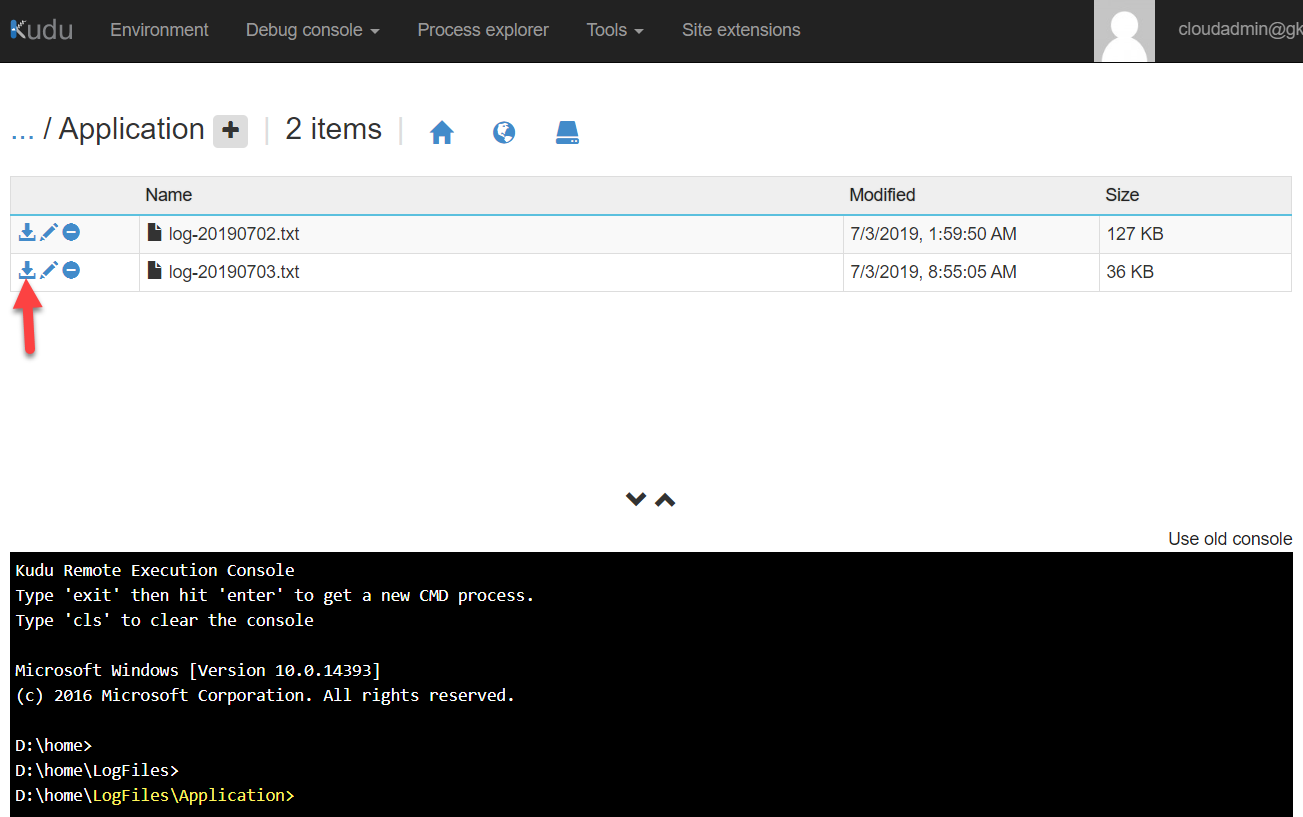The image size is (1303, 817).
Task: Delete log-20190702.txt using minus icon
Action: pos(71,233)
